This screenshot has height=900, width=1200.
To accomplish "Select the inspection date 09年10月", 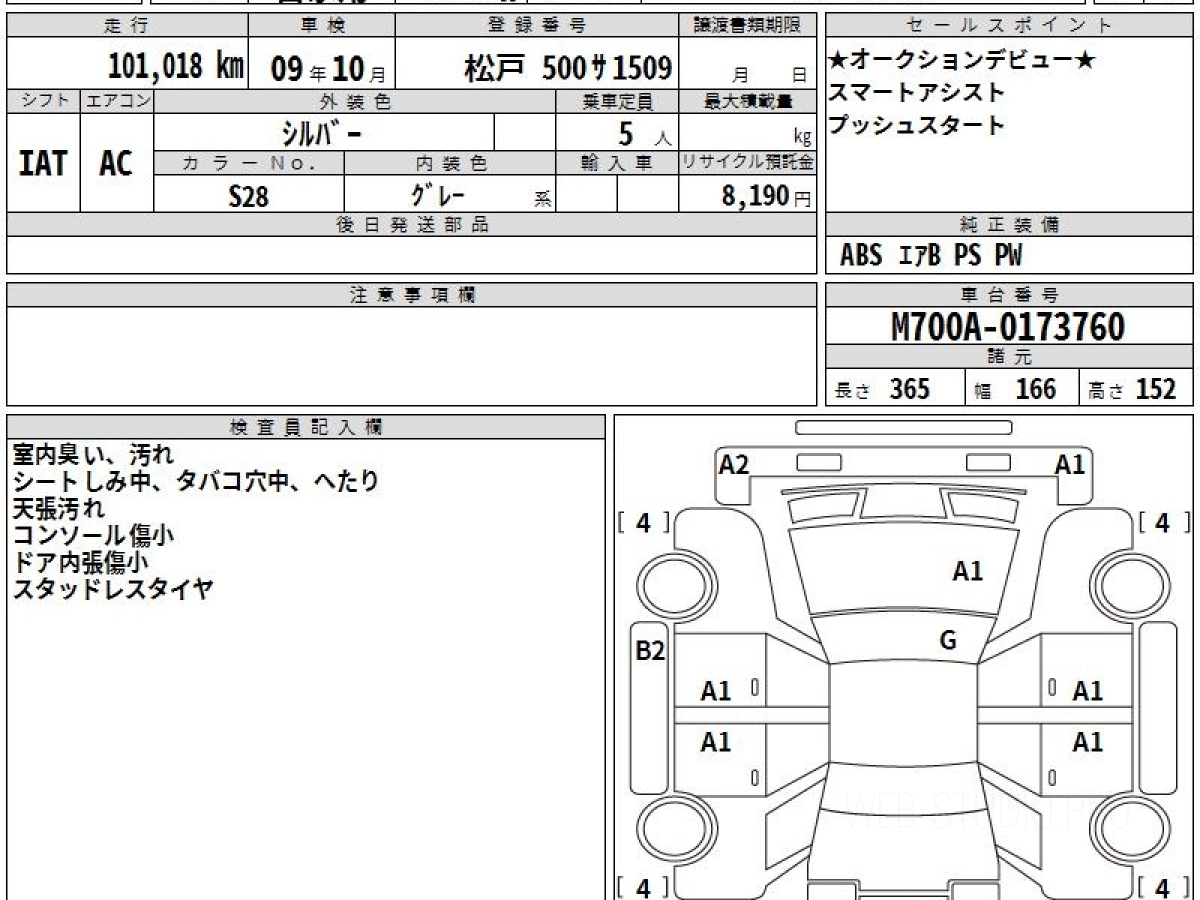I will pos(329,69).
